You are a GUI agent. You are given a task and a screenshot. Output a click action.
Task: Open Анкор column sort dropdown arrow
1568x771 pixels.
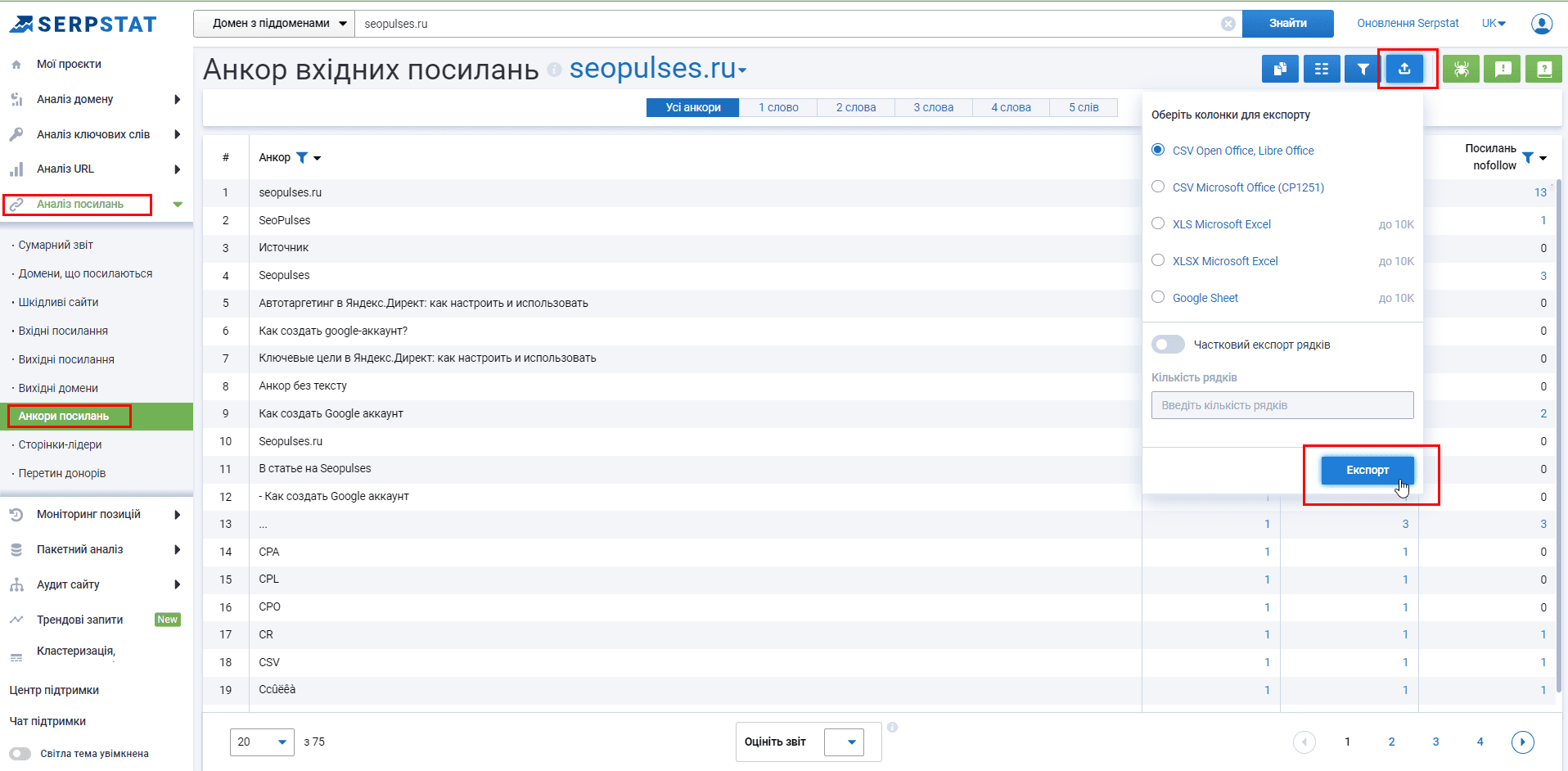pyautogui.click(x=318, y=158)
